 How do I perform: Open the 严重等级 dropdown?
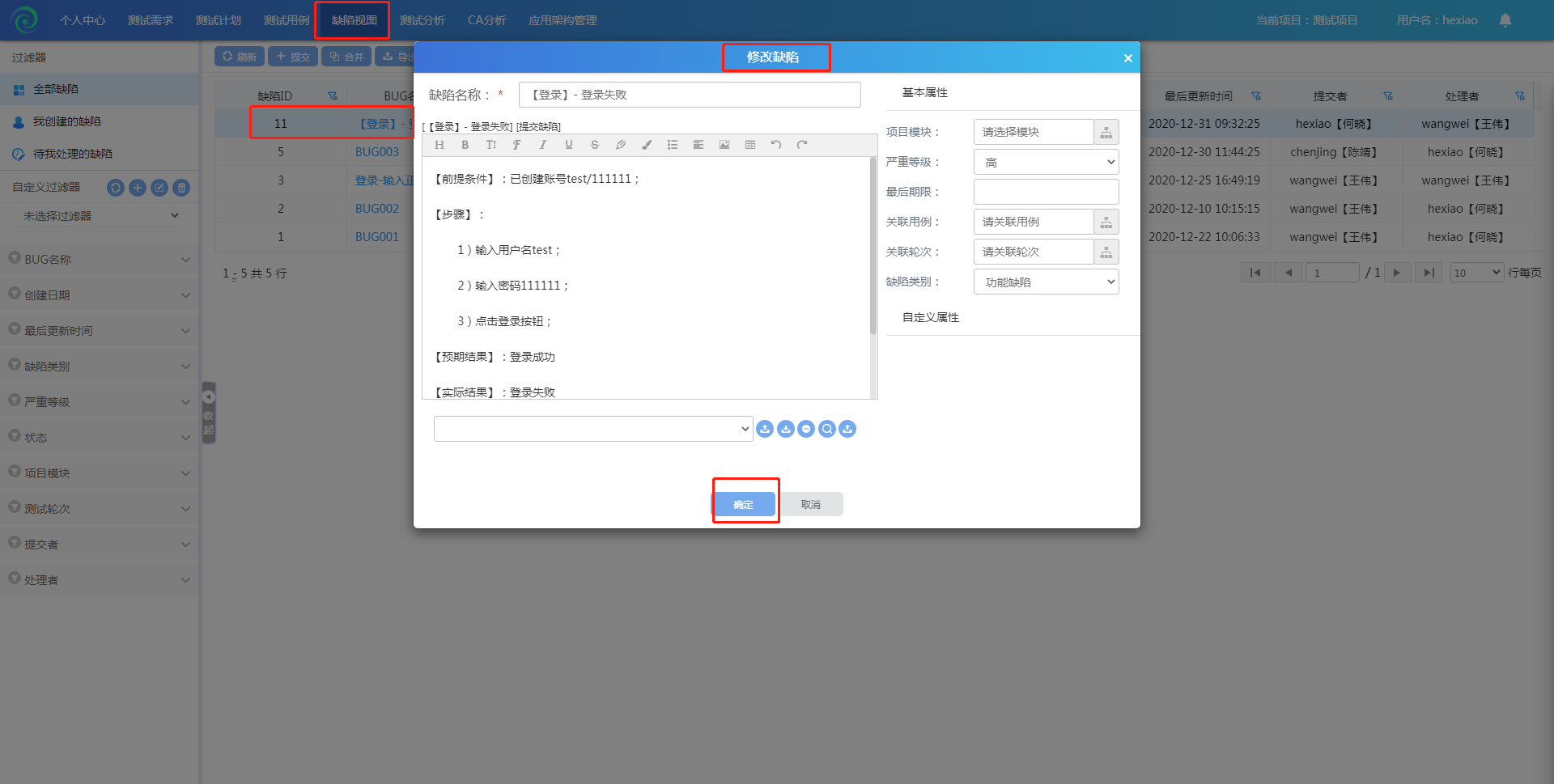(1046, 162)
